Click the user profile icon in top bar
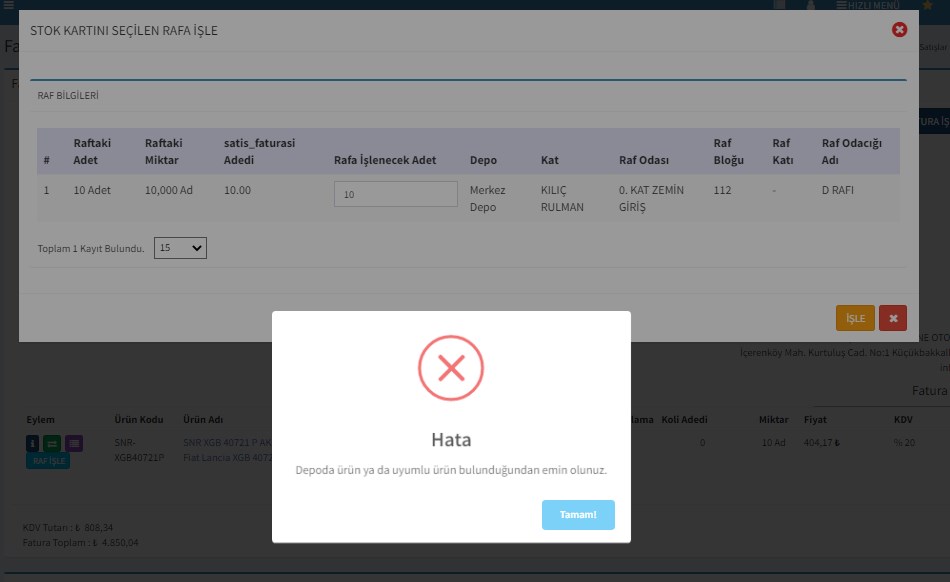The height and width of the screenshot is (582, 950). tap(810, 5)
